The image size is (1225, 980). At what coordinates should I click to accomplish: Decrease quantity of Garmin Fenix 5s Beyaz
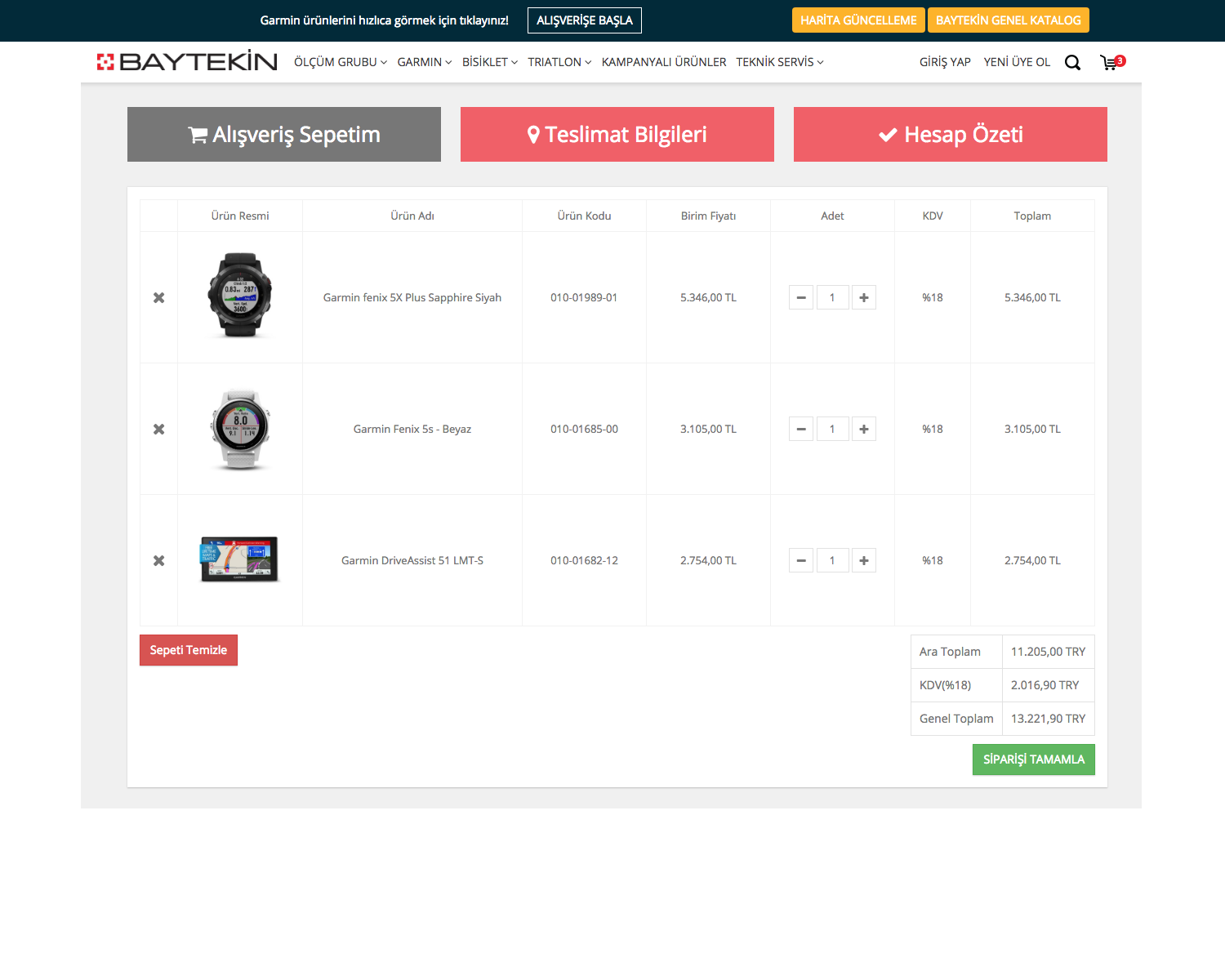point(801,429)
